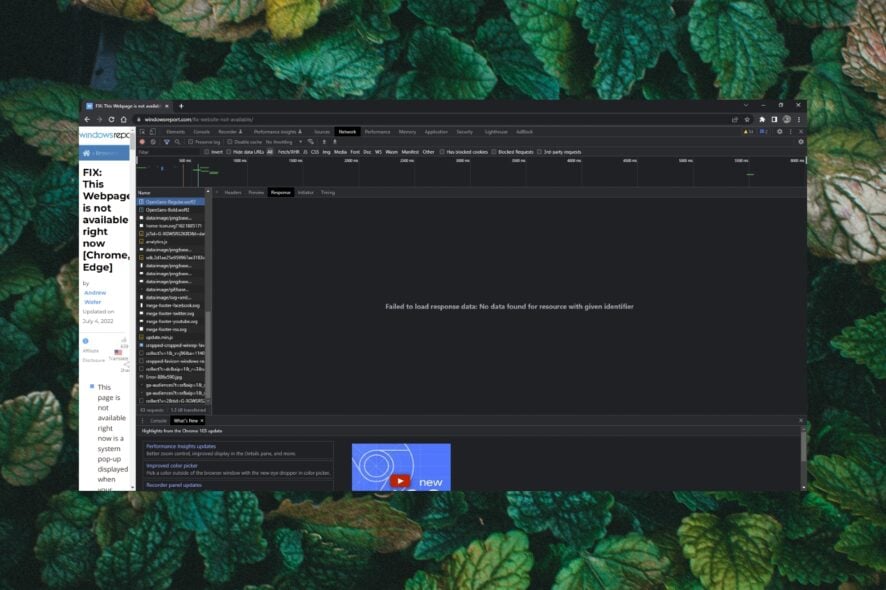Clear the network log
This screenshot has width=886, height=590.
click(x=153, y=142)
